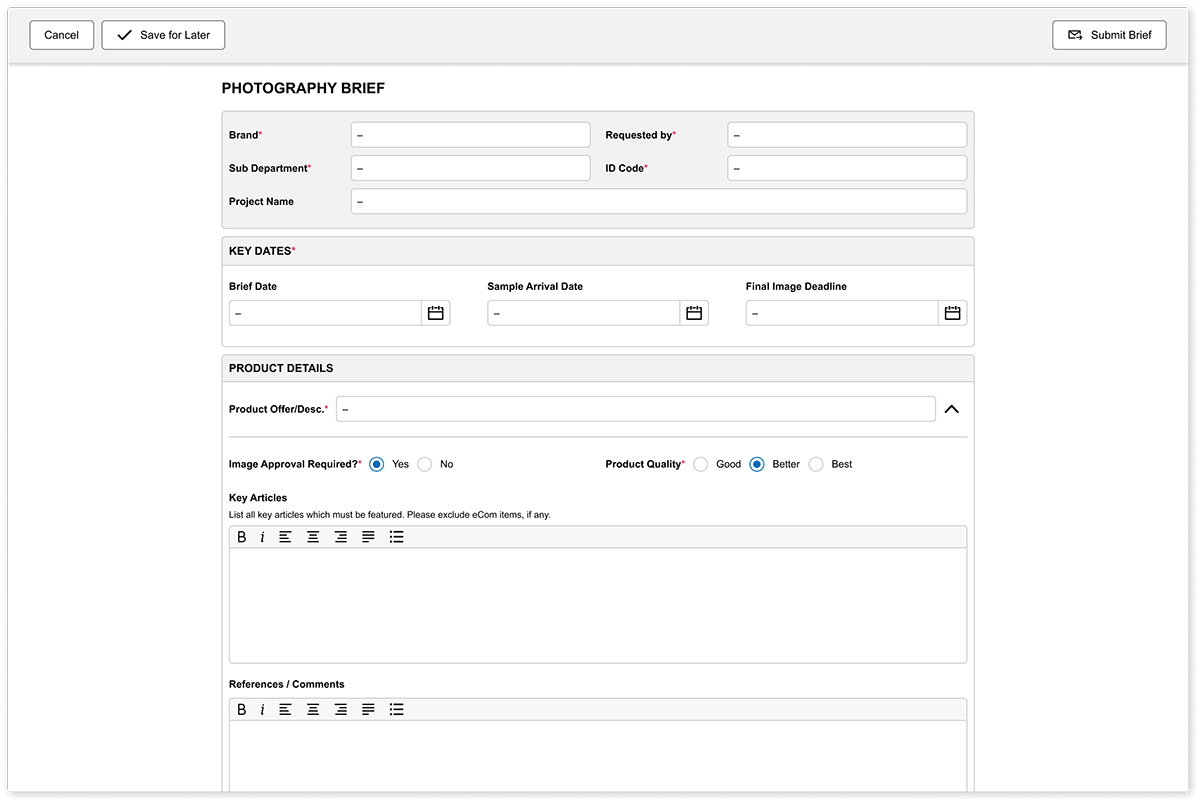The image size is (1200, 803).
Task: Click the Project Name input field
Action: click(x=657, y=201)
